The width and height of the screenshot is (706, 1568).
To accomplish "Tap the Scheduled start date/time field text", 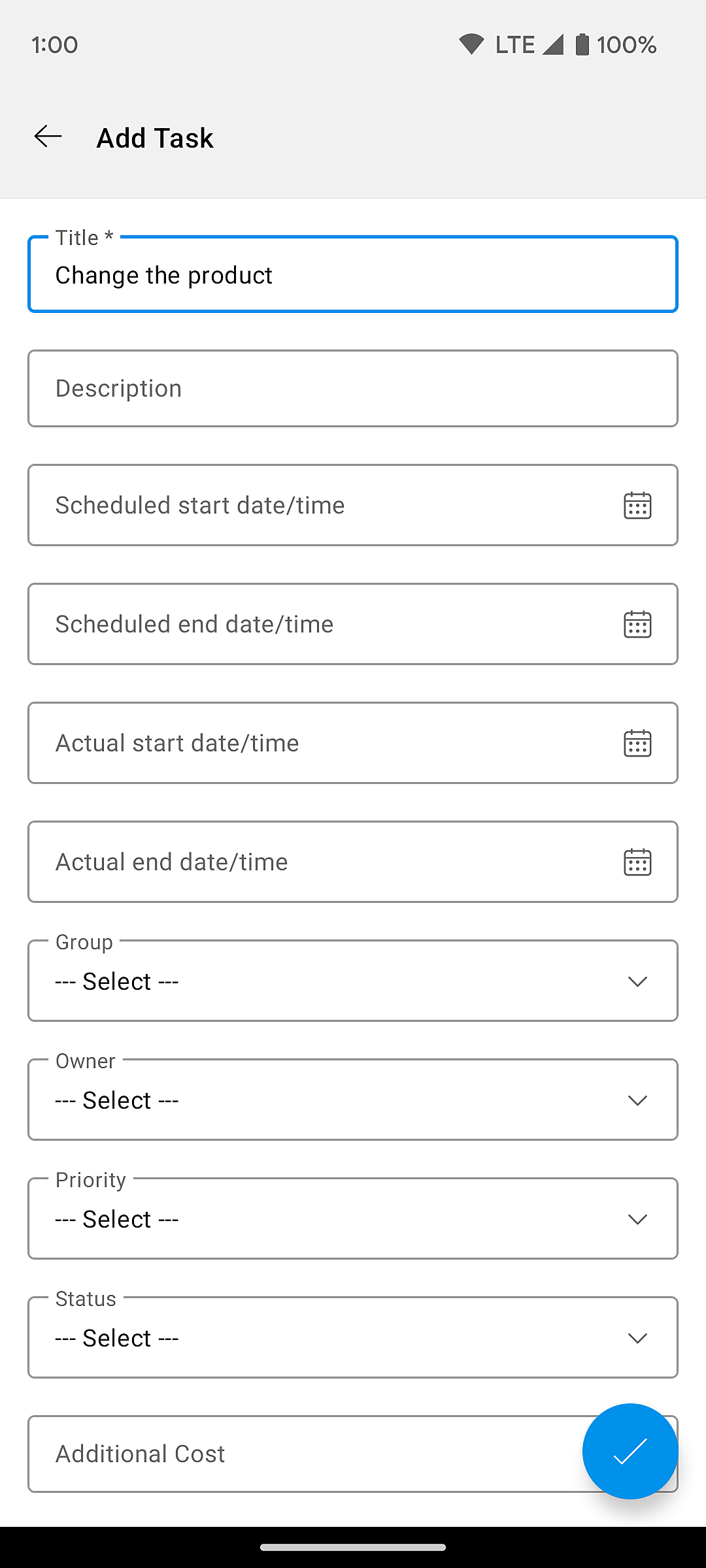I will (200, 505).
